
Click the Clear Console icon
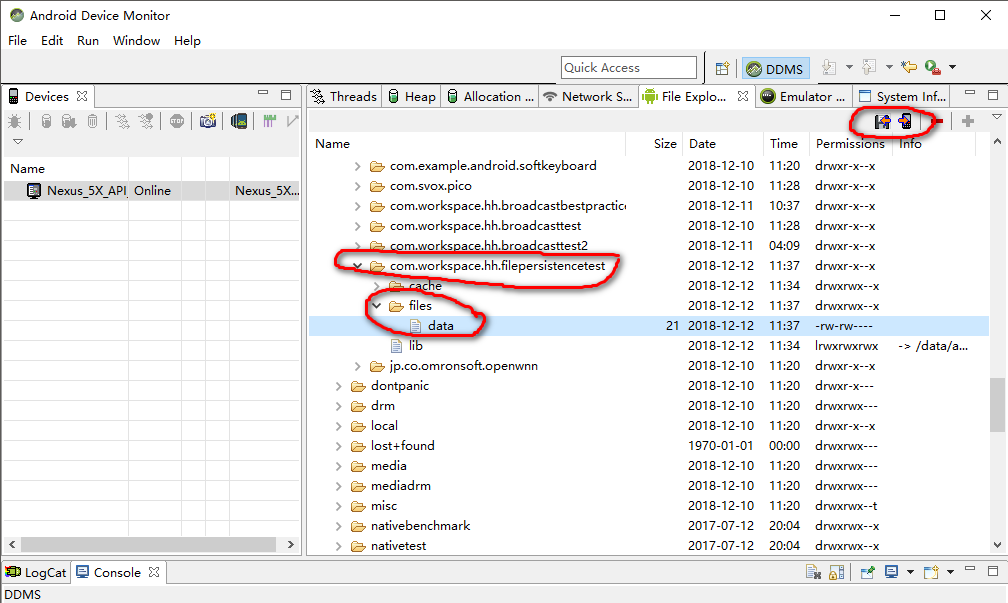813,572
